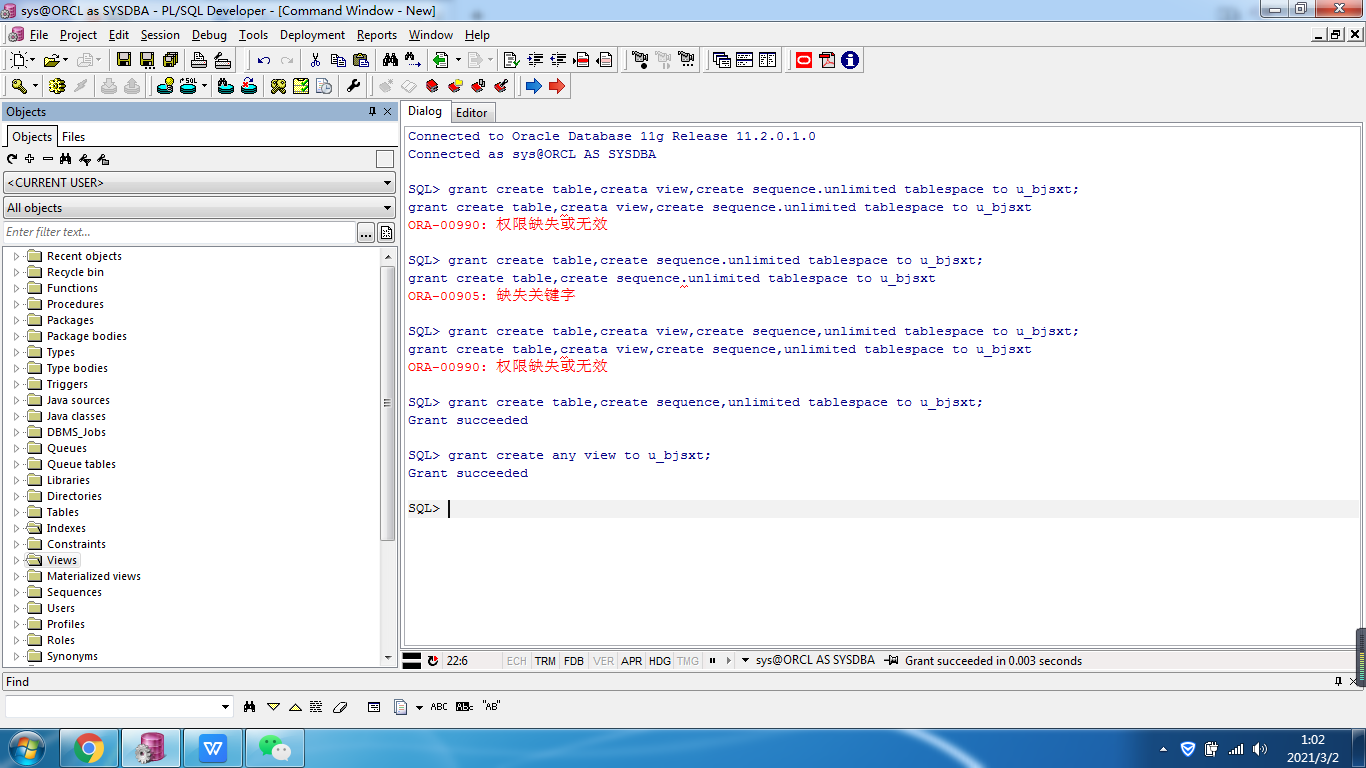Switch to the Files tab
The image size is (1366, 768).
[73, 137]
